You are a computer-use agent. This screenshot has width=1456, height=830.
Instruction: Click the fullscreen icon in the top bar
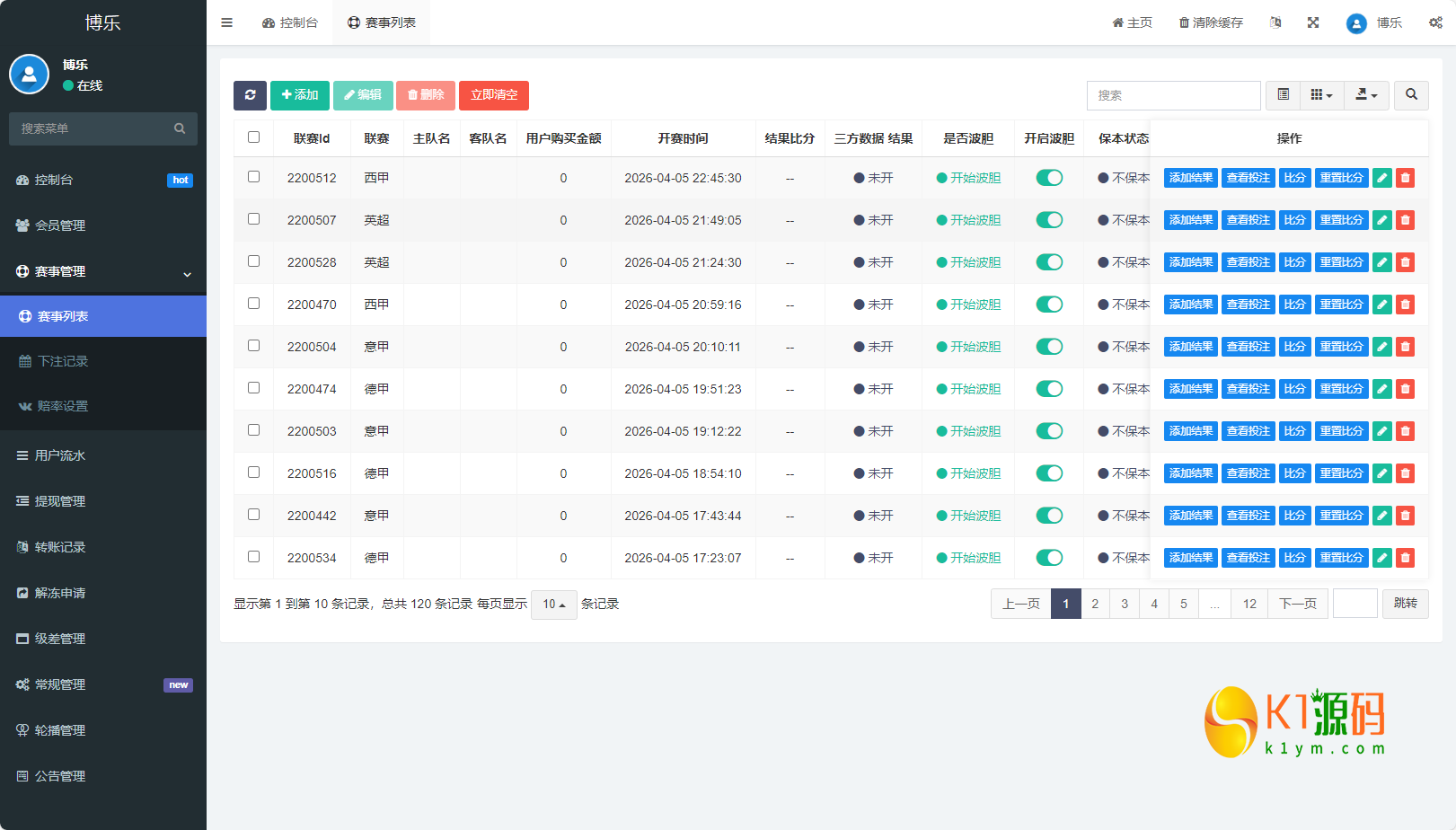tap(1313, 22)
